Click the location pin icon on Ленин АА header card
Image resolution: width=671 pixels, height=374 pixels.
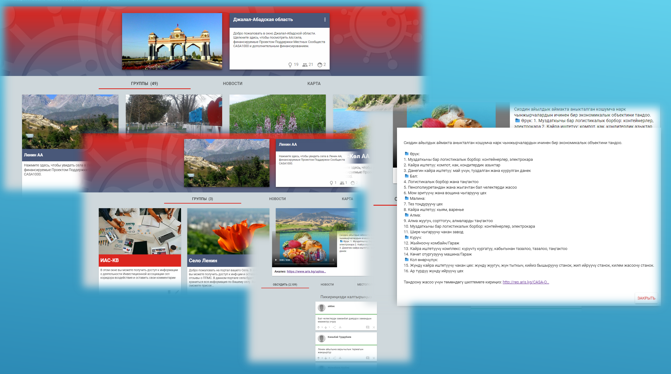(x=331, y=183)
